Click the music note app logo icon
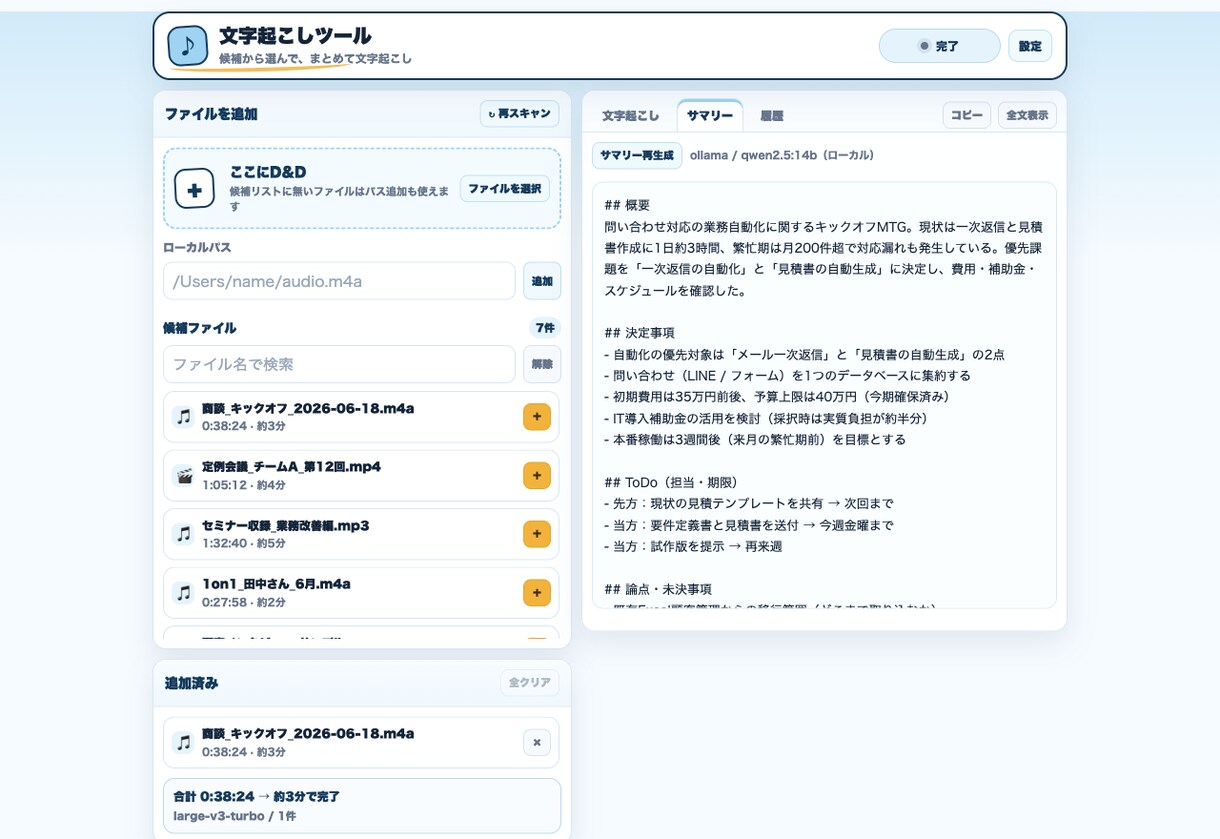Viewport: 1220px width, 839px height. (188, 46)
